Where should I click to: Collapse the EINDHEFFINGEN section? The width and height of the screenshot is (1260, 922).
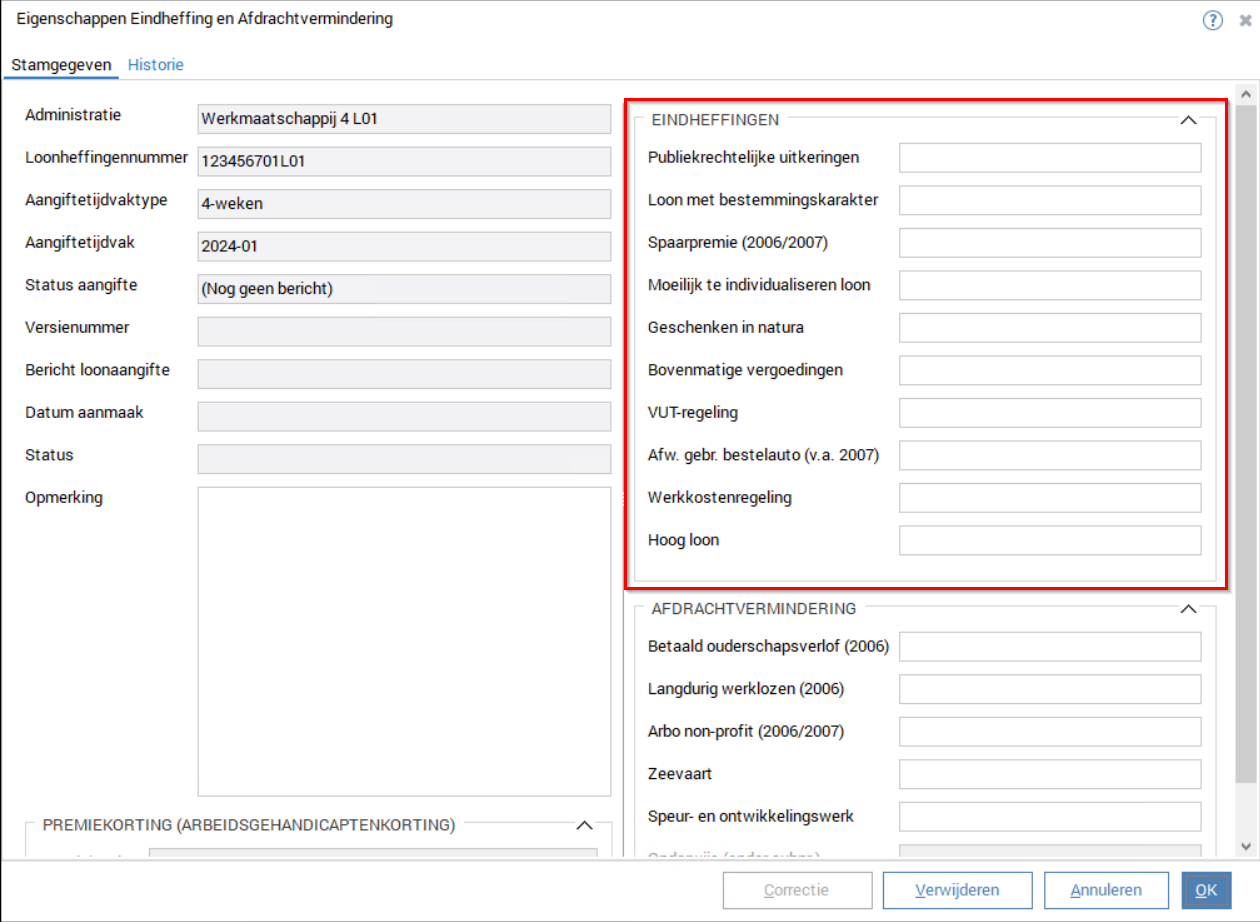coord(1188,120)
